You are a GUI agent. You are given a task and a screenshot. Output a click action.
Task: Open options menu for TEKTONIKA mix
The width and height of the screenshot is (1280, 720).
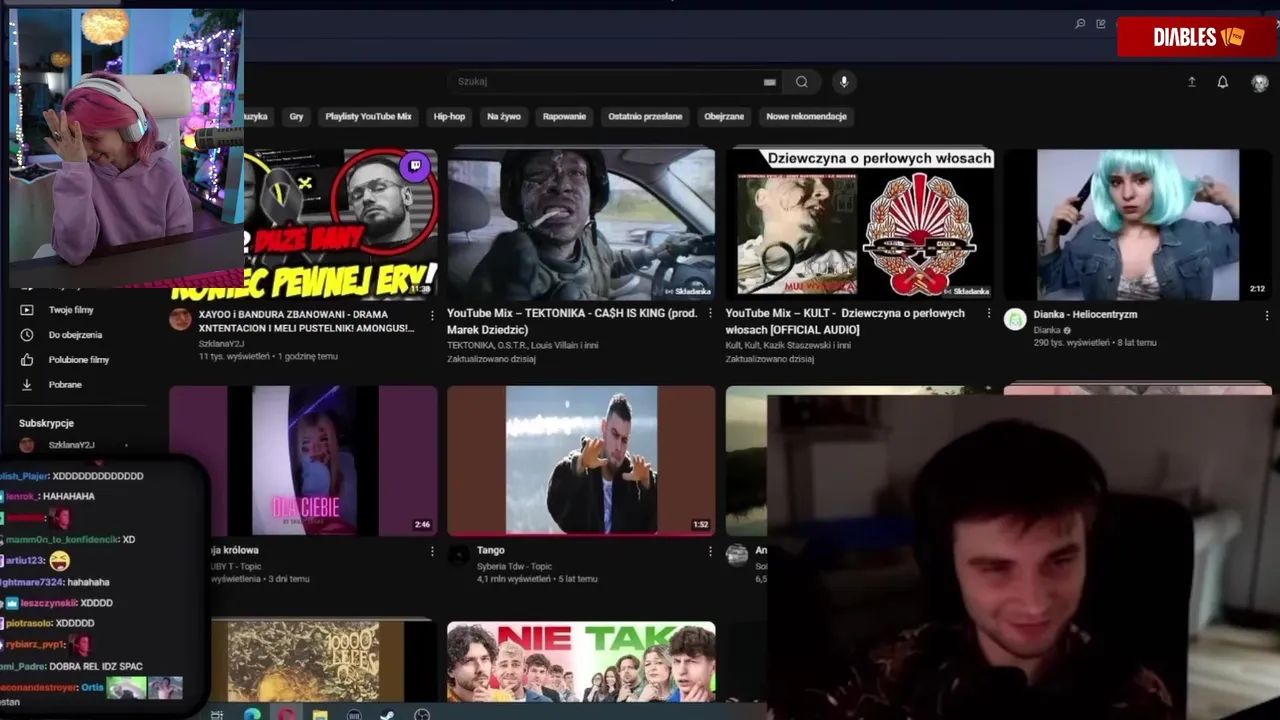(710, 315)
